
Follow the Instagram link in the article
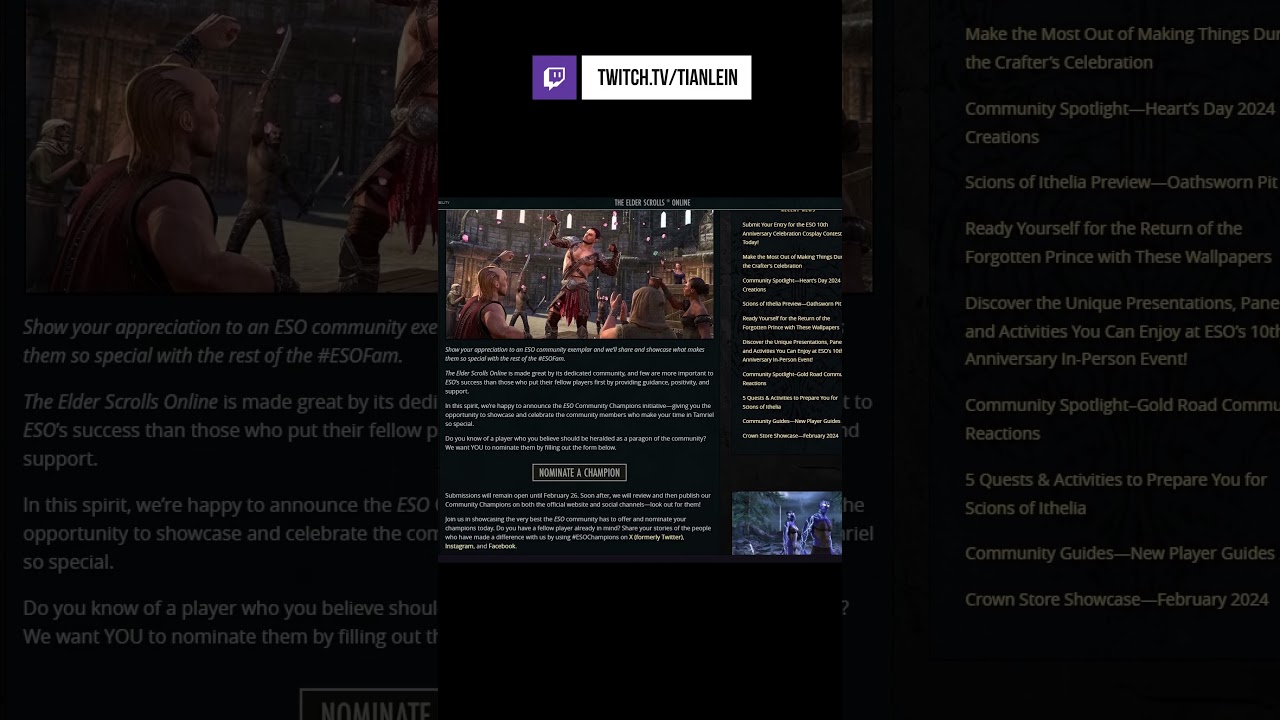tap(459, 546)
